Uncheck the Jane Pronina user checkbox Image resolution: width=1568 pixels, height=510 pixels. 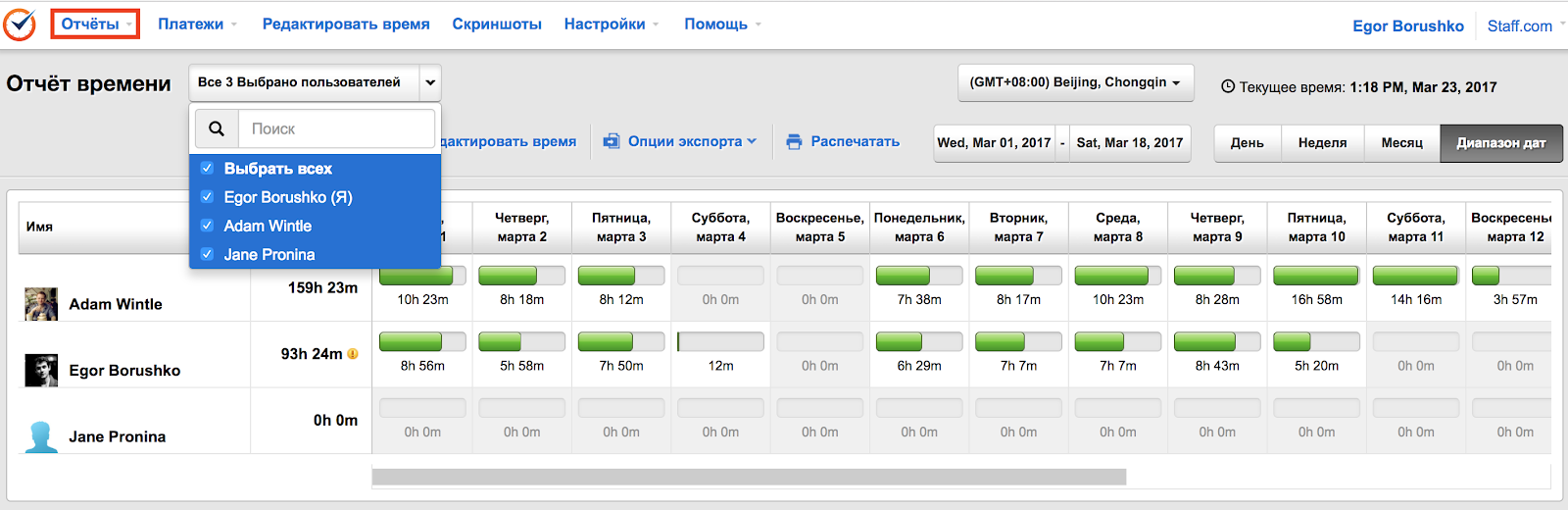207,254
